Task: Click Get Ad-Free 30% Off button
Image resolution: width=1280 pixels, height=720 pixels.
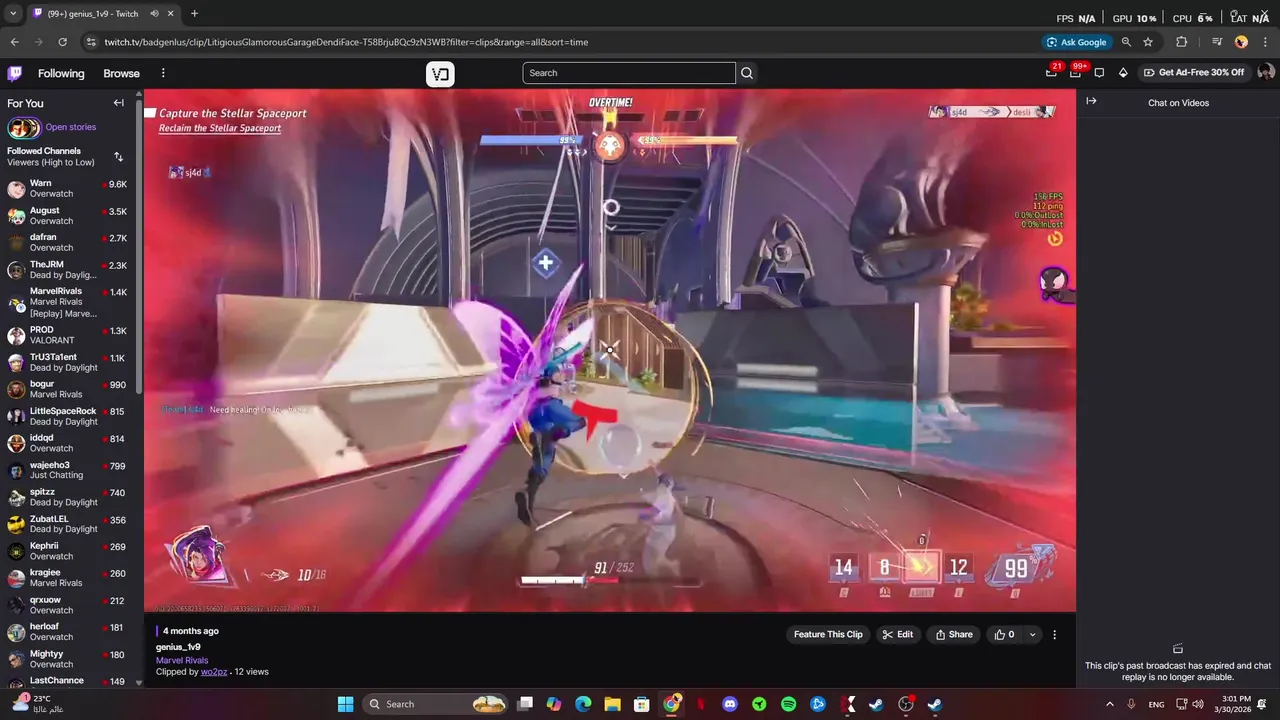Action: tap(1194, 72)
